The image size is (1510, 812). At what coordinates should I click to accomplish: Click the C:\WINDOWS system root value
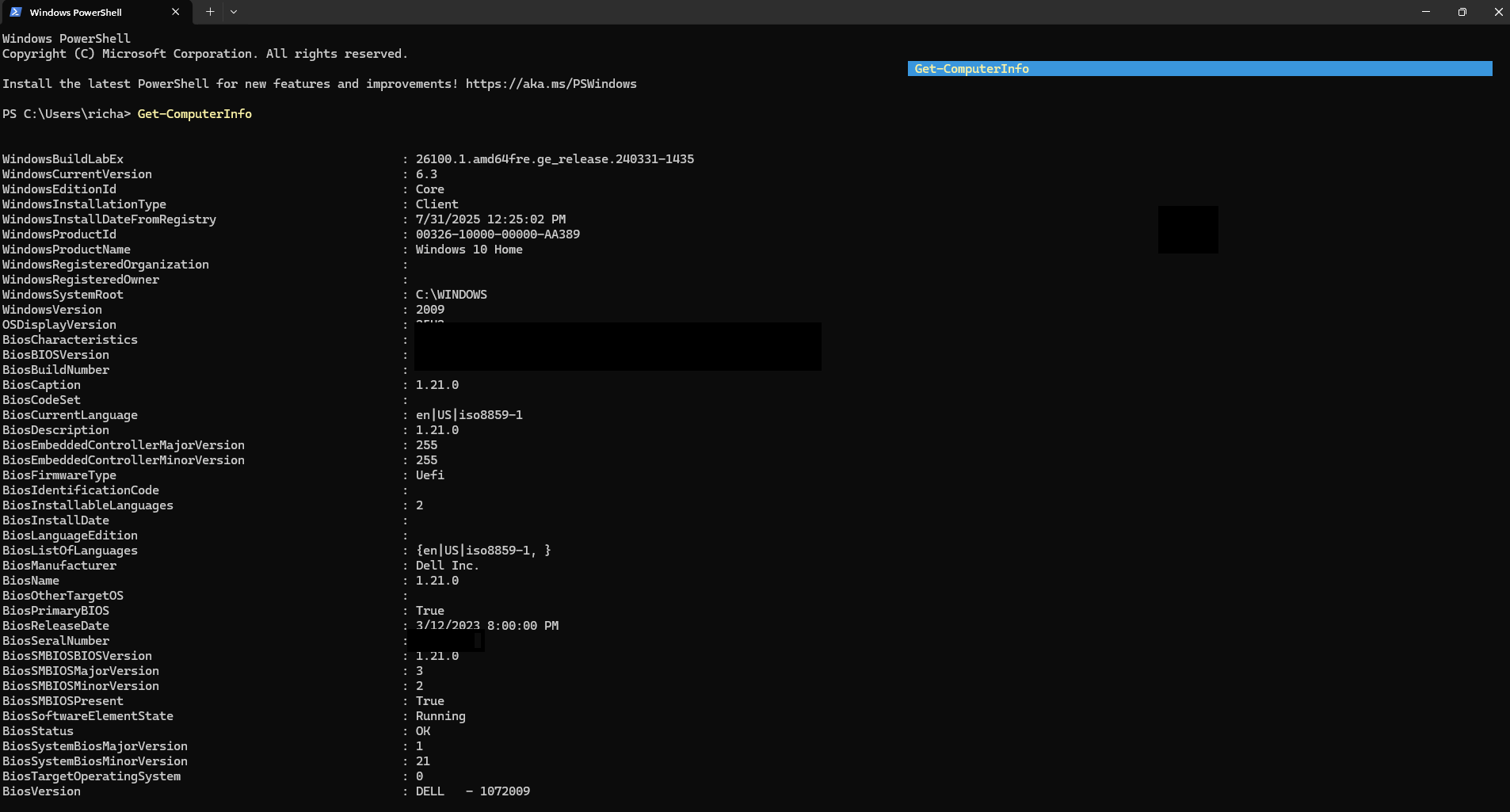[x=452, y=295]
